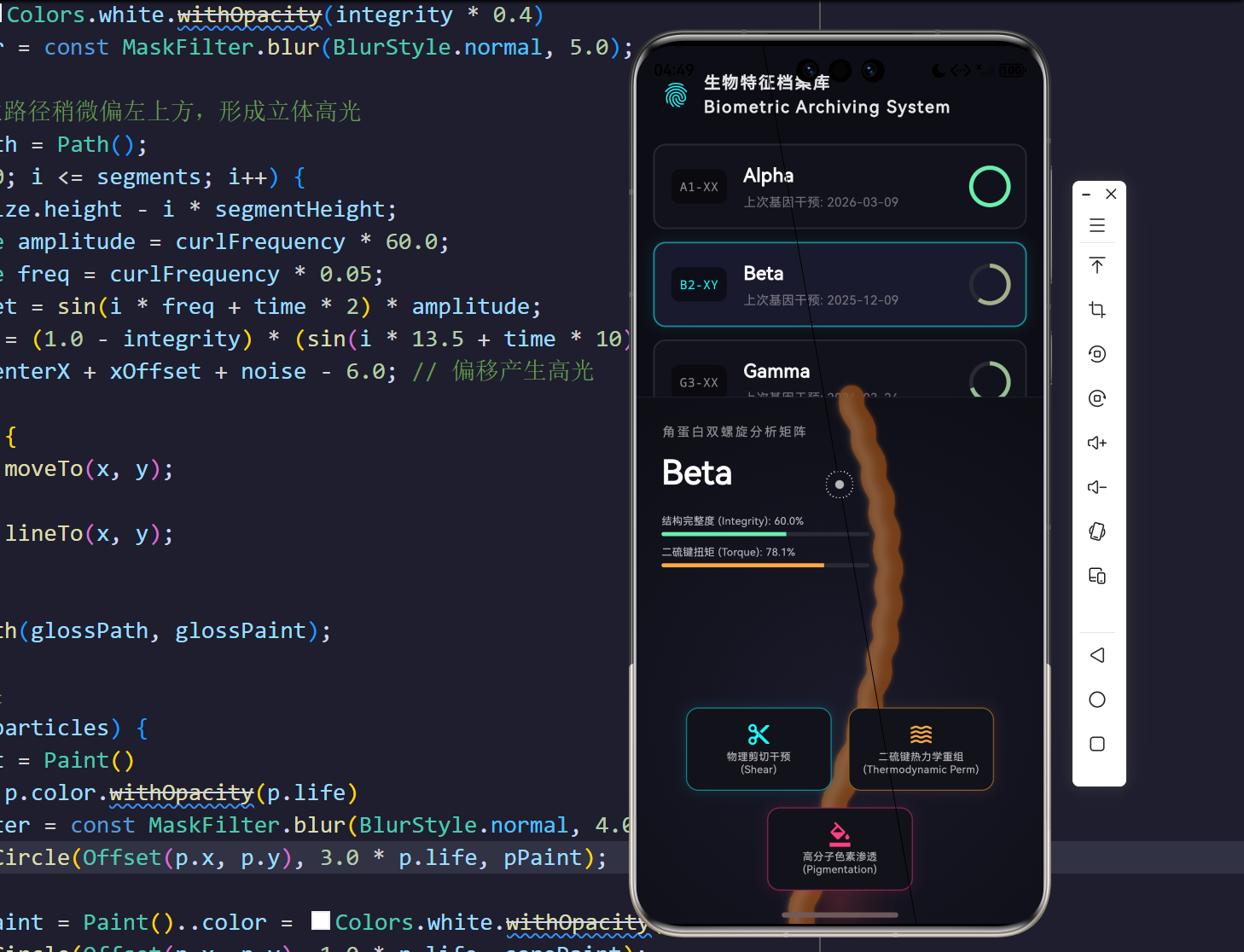Open the multi-device screen icon
The width and height of the screenshot is (1244, 952).
pos(1097,576)
